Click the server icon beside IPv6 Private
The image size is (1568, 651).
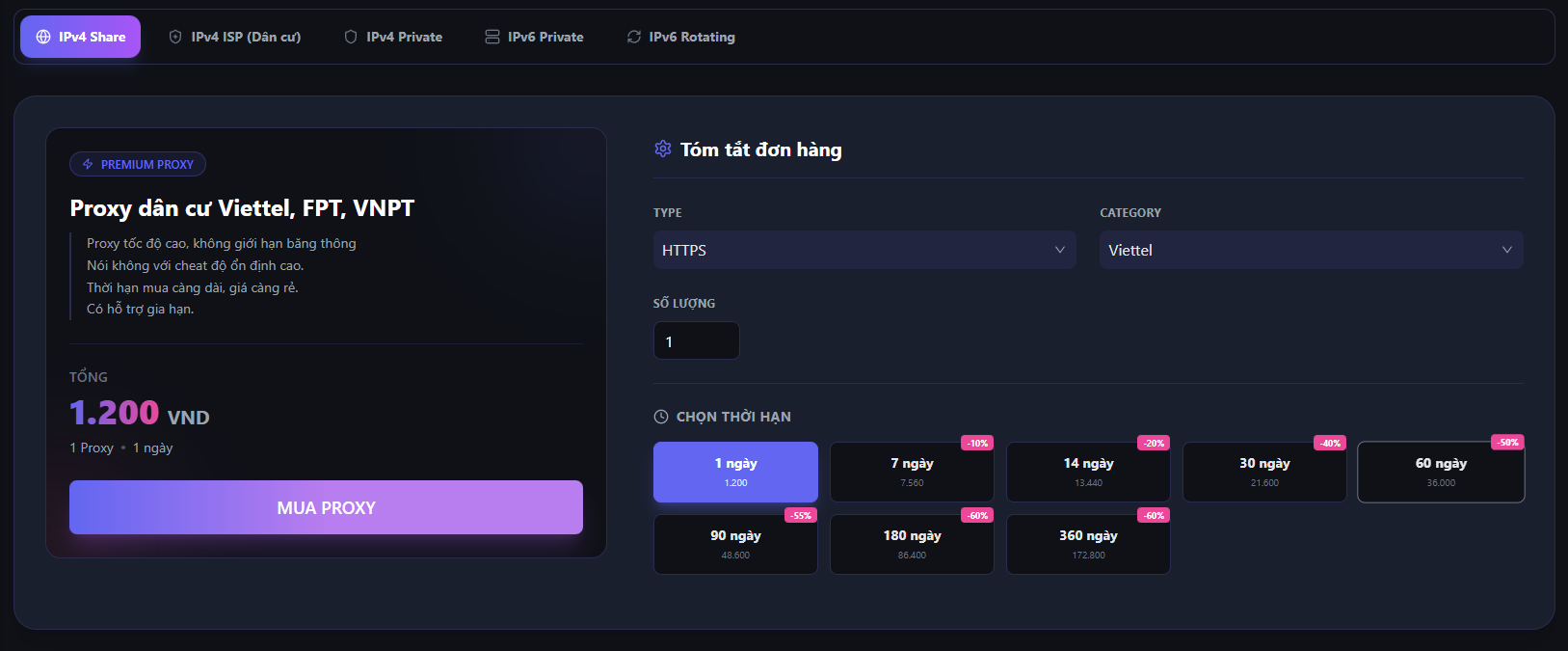492,37
